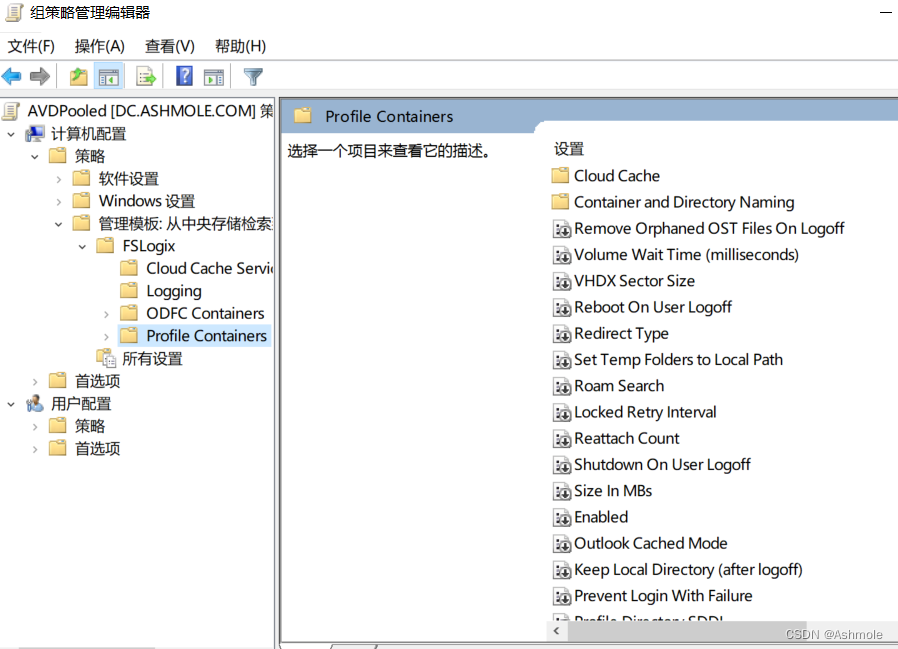Click the Reboot On User Logoff setting icon
The height and width of the screenshot is (649, 898).
coord(562,308)
